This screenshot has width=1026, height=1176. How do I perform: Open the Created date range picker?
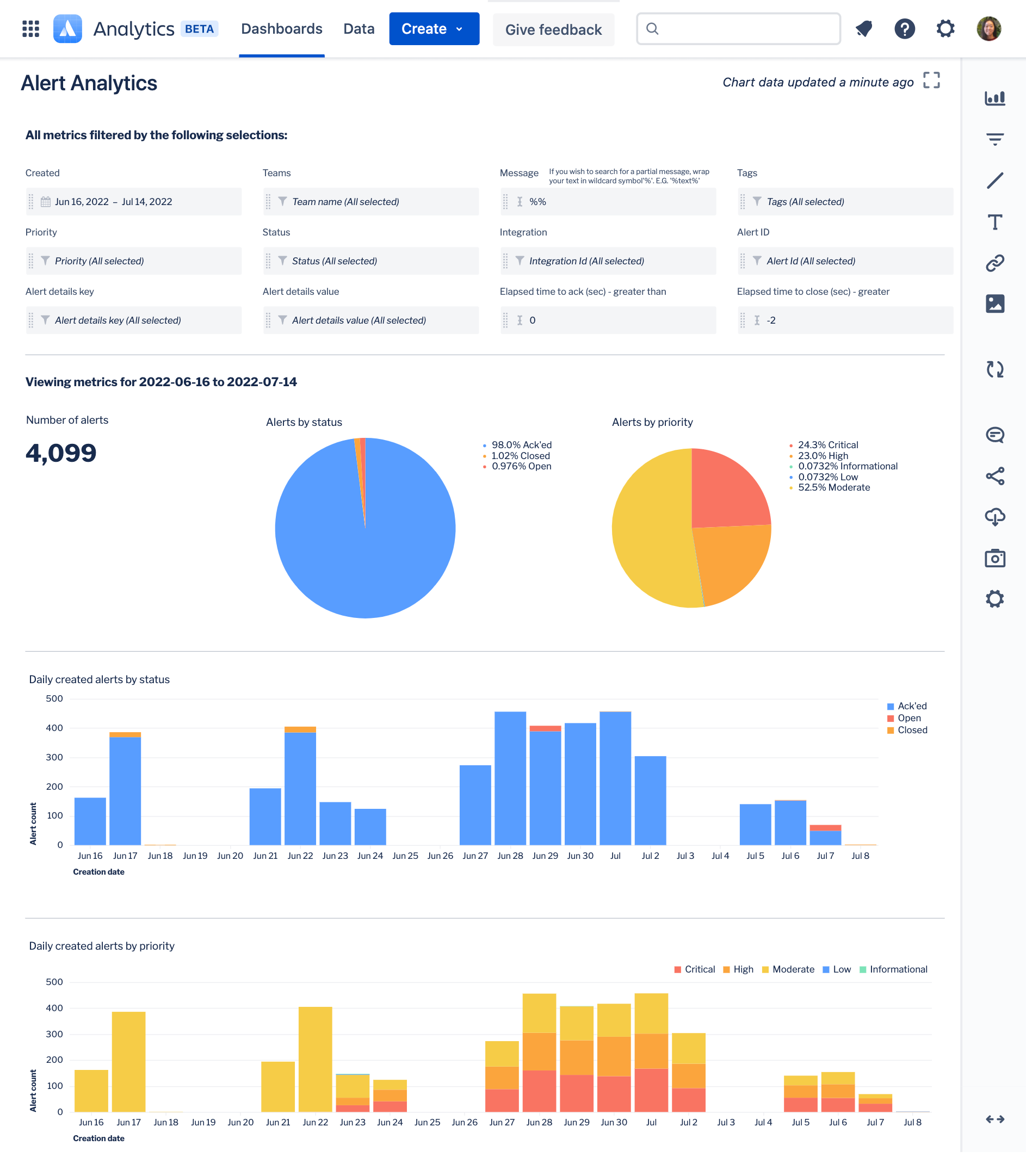click(x=133, y=202)
